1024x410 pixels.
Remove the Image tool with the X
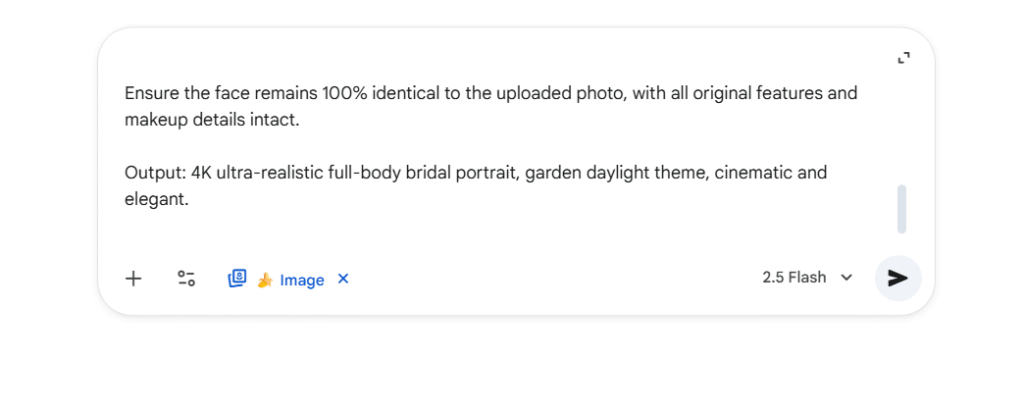point(343,279)
